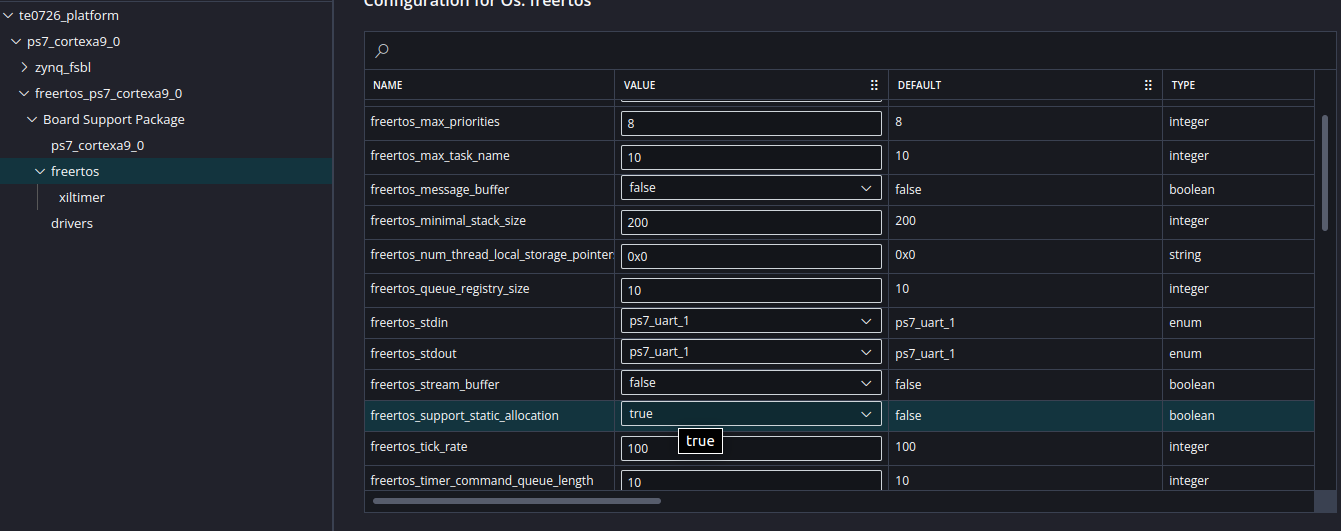The image size is (1341, 531).
Task: Focus the configuration search box
Action: tap(850, 50)
